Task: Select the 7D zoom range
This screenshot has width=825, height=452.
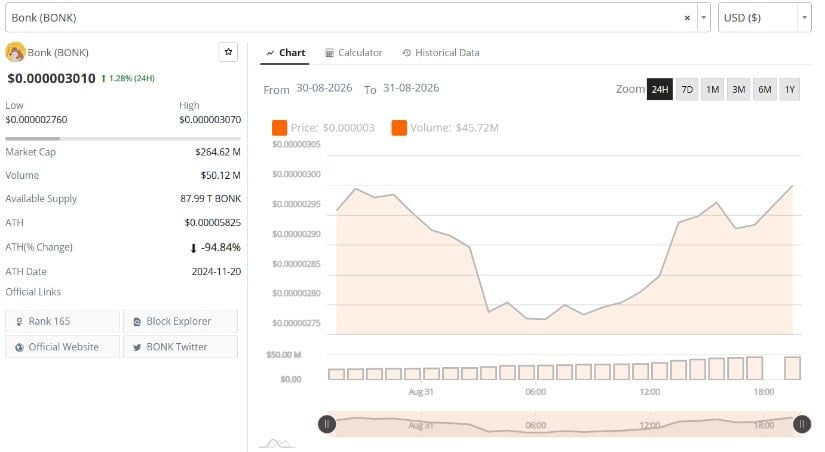Action: 687,89
